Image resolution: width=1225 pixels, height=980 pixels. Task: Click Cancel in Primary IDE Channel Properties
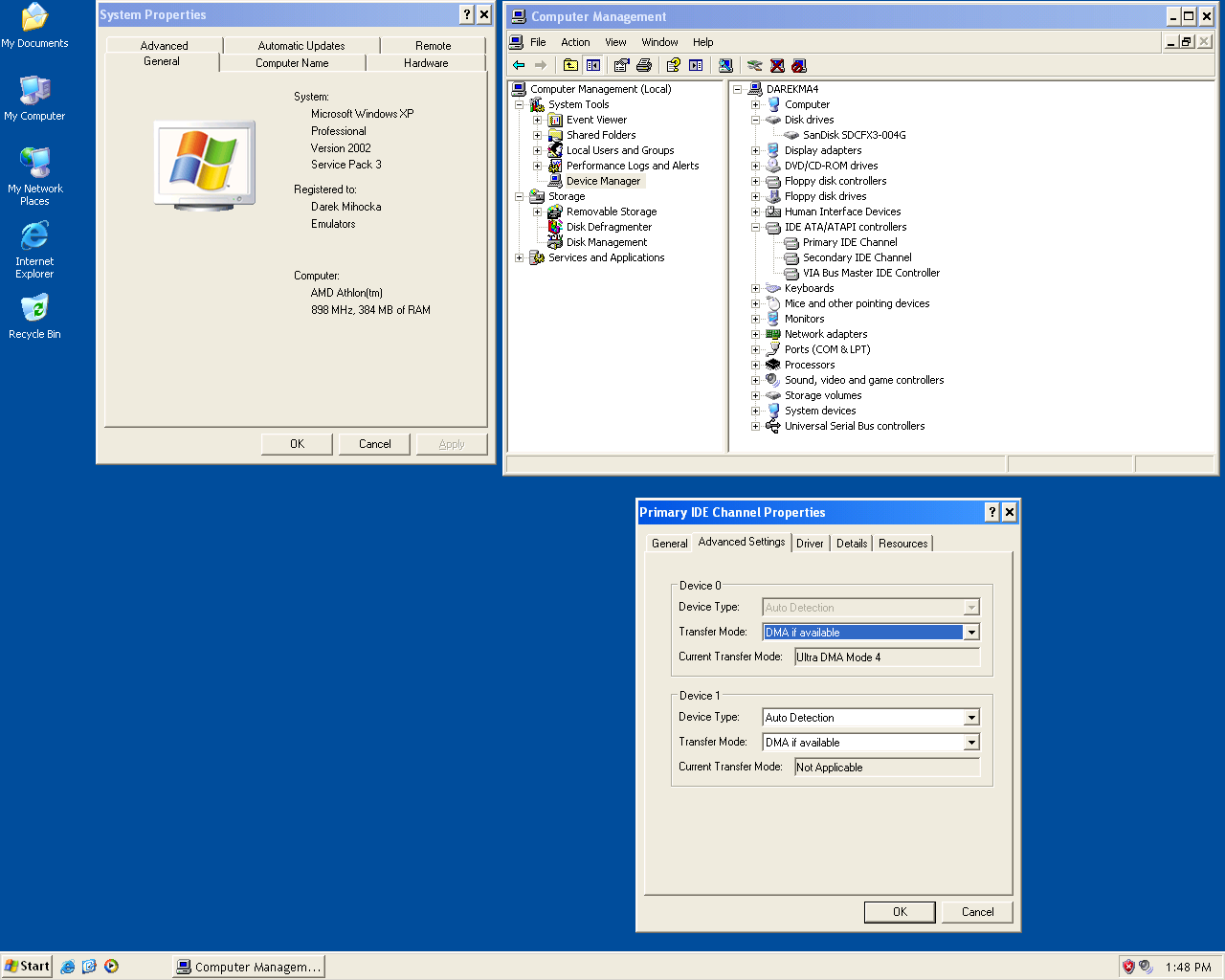977,912
